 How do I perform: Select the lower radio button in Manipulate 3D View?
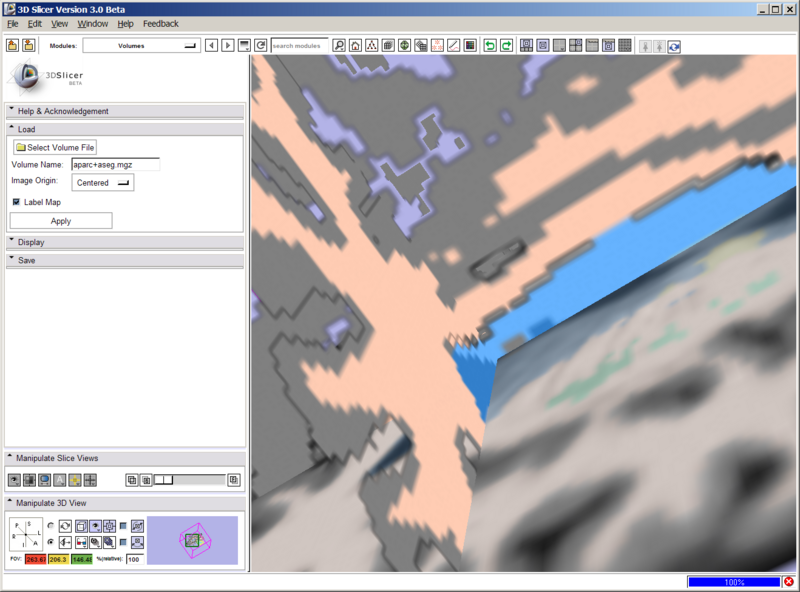click(50, 541)
